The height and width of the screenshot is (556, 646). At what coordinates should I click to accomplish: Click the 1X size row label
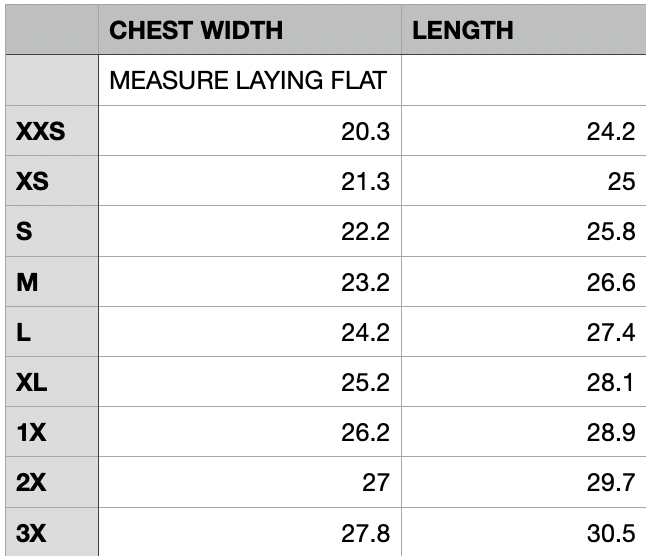point(52,432)
